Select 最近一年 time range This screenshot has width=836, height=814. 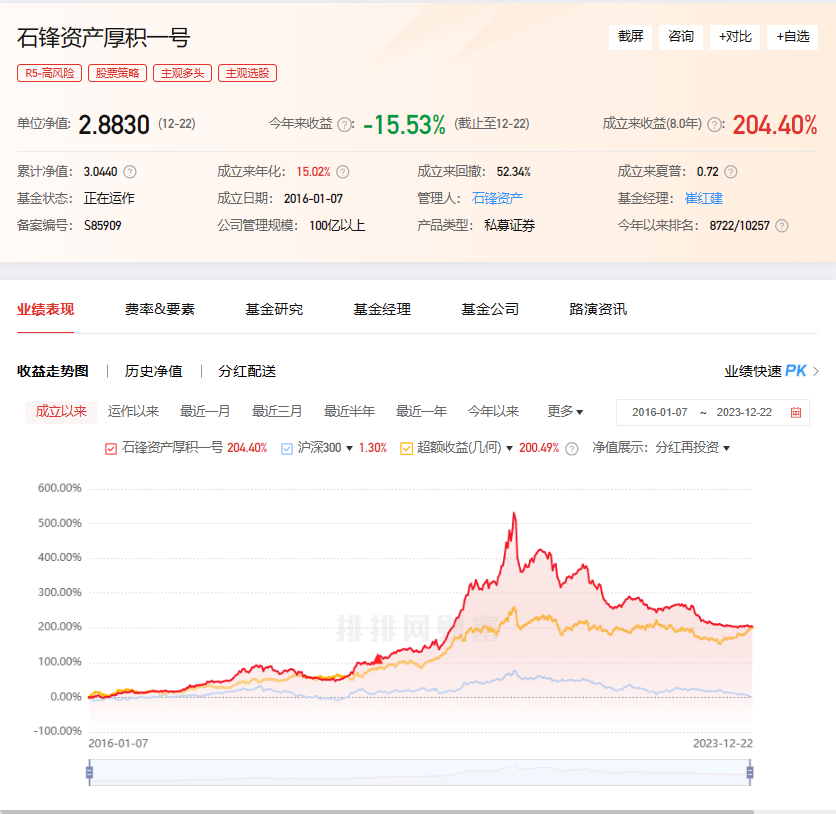(421, 412)
